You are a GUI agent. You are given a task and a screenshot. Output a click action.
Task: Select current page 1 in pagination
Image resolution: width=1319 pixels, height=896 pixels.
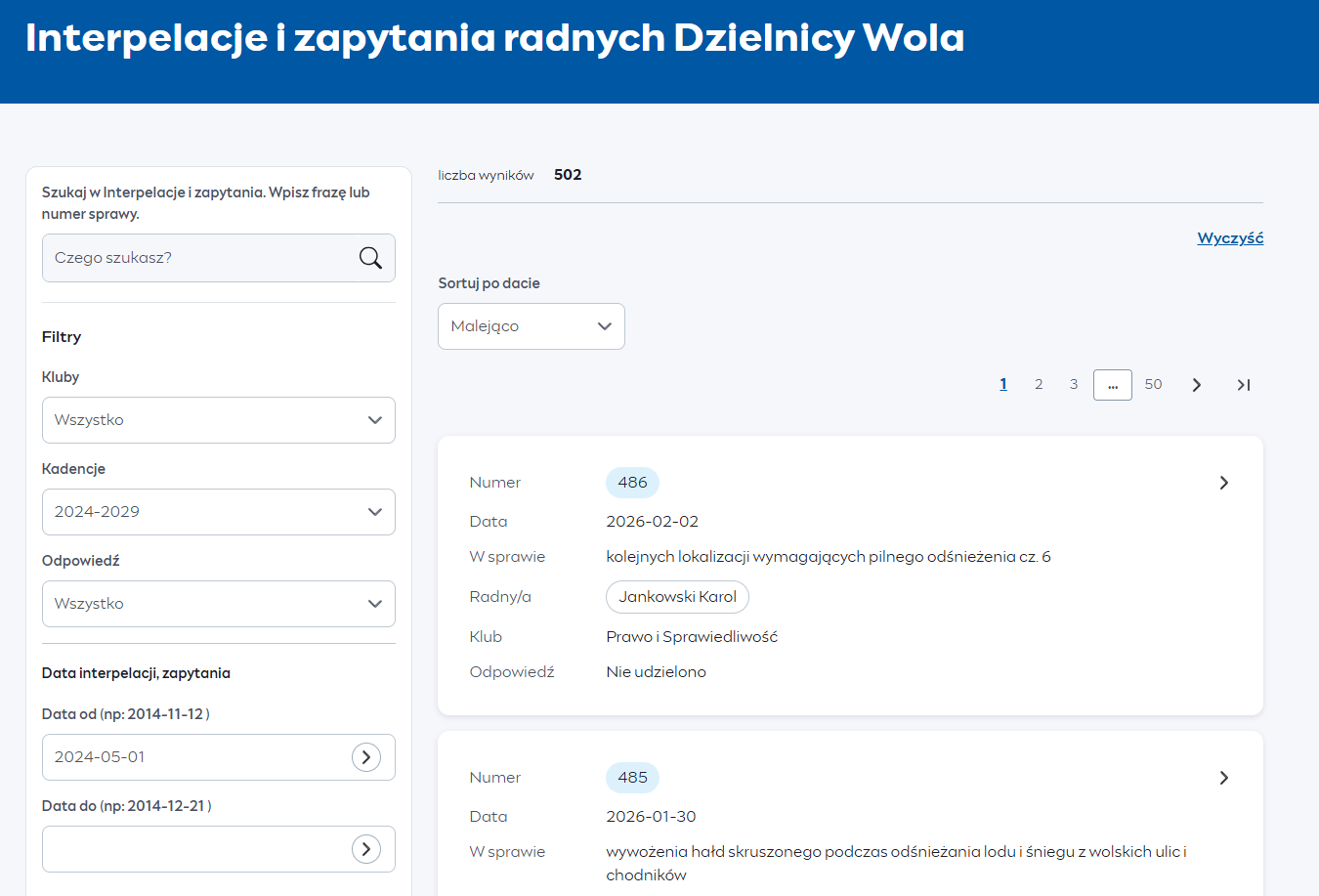tap(1003, 385)
